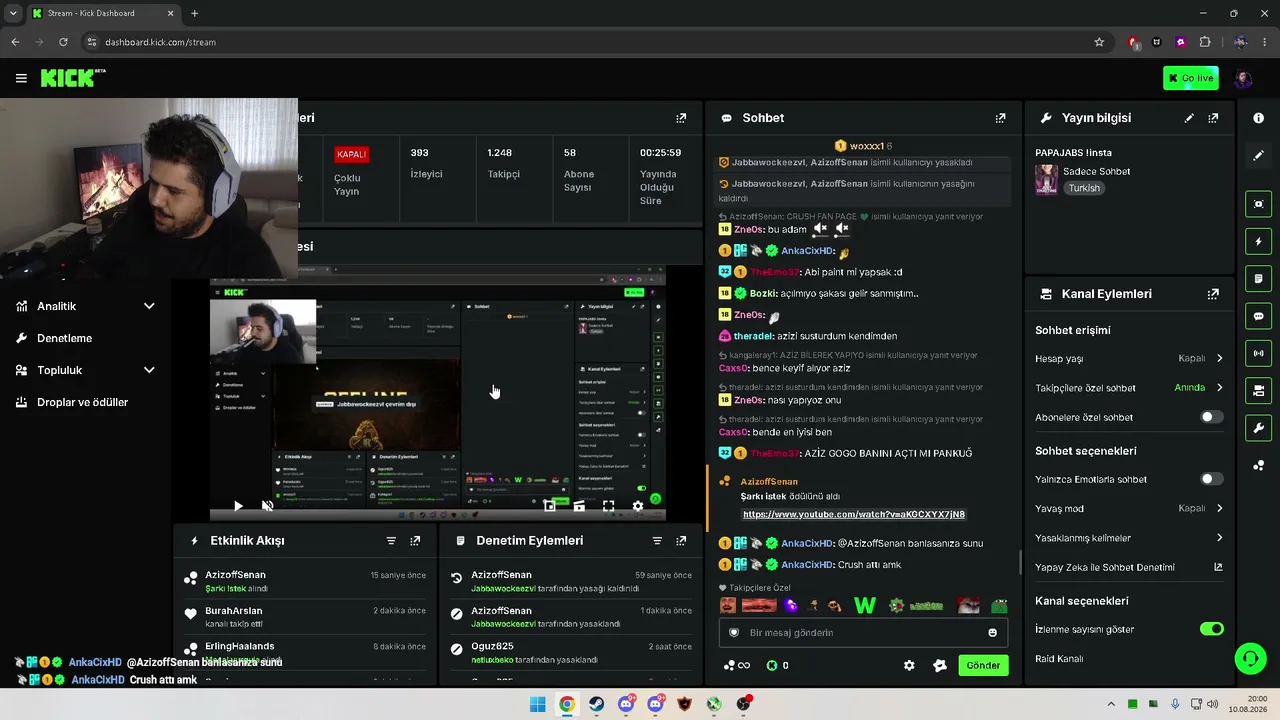Click the Go live button
This screenshot has height=720, width=1280.
click(1191, 78)
